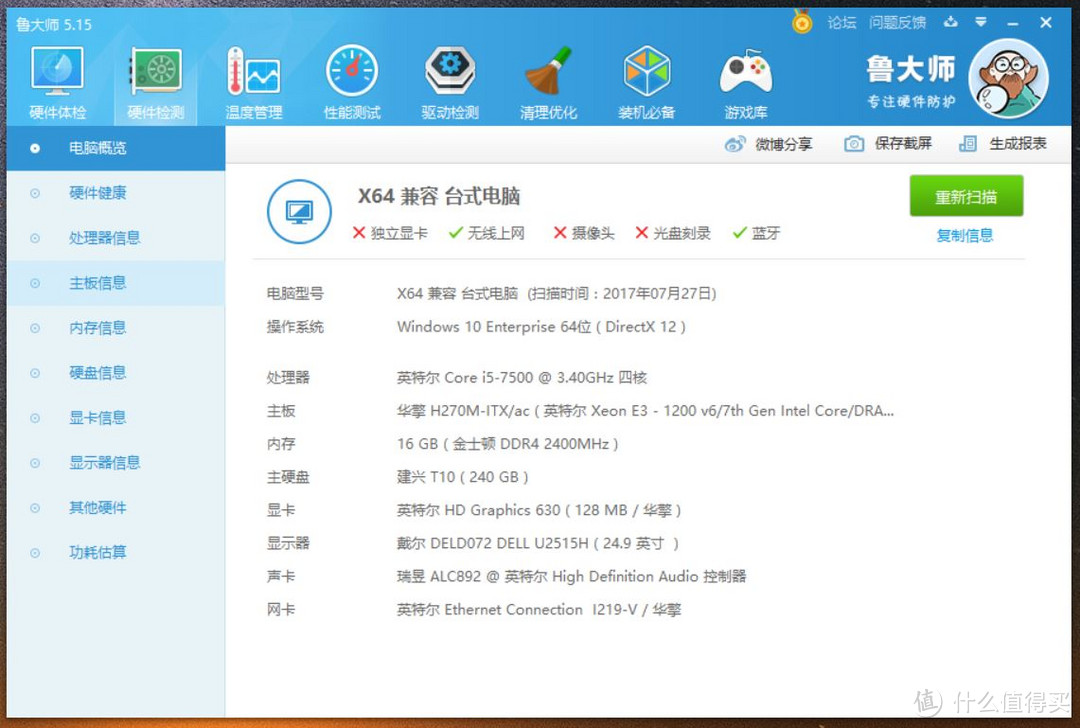Click 复制信息 copy info link
1080x728 pixels.
(x=964, y=236)
